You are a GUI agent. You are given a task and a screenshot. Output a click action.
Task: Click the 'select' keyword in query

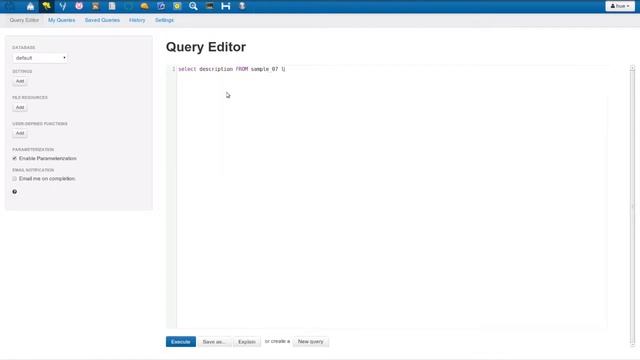(x=187, y=69)
